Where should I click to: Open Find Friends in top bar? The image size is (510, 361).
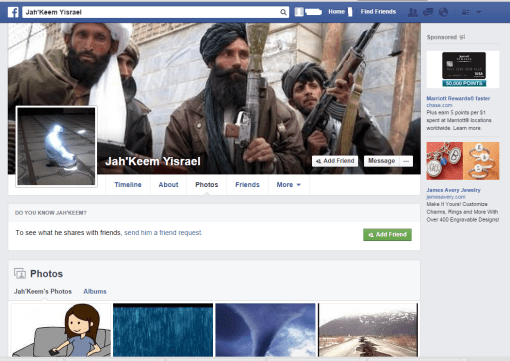[x=378, y=12]
